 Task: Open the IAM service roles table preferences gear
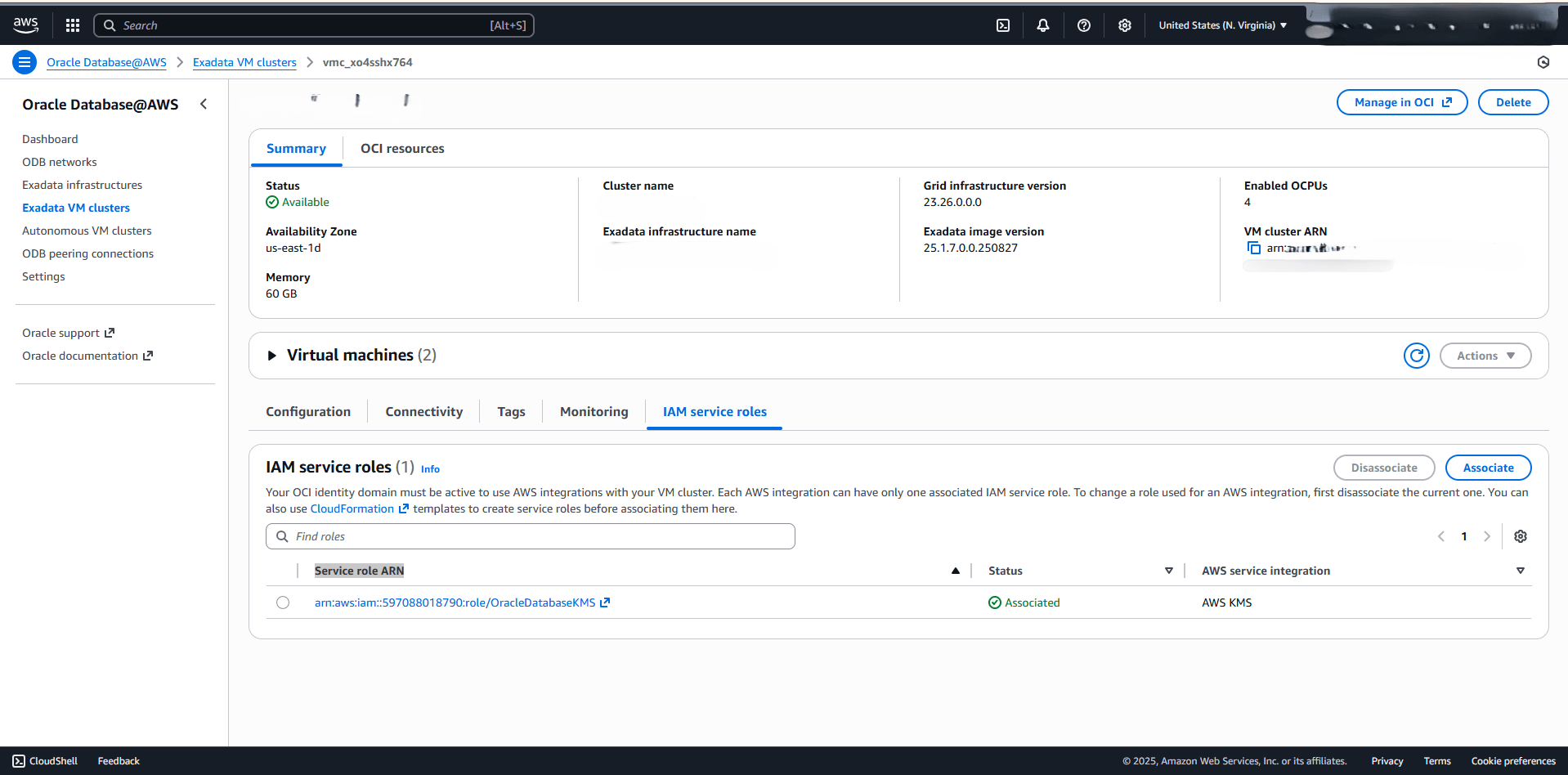[x=1521, y=535]
